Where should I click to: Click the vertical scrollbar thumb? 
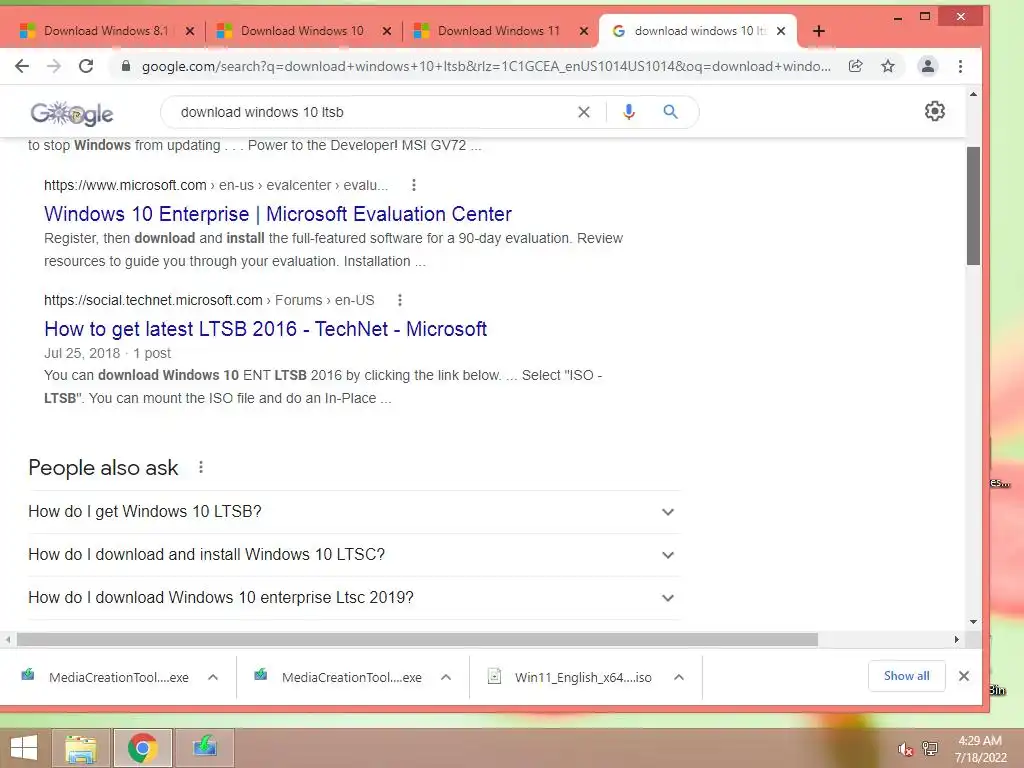[x=973, y=206]
